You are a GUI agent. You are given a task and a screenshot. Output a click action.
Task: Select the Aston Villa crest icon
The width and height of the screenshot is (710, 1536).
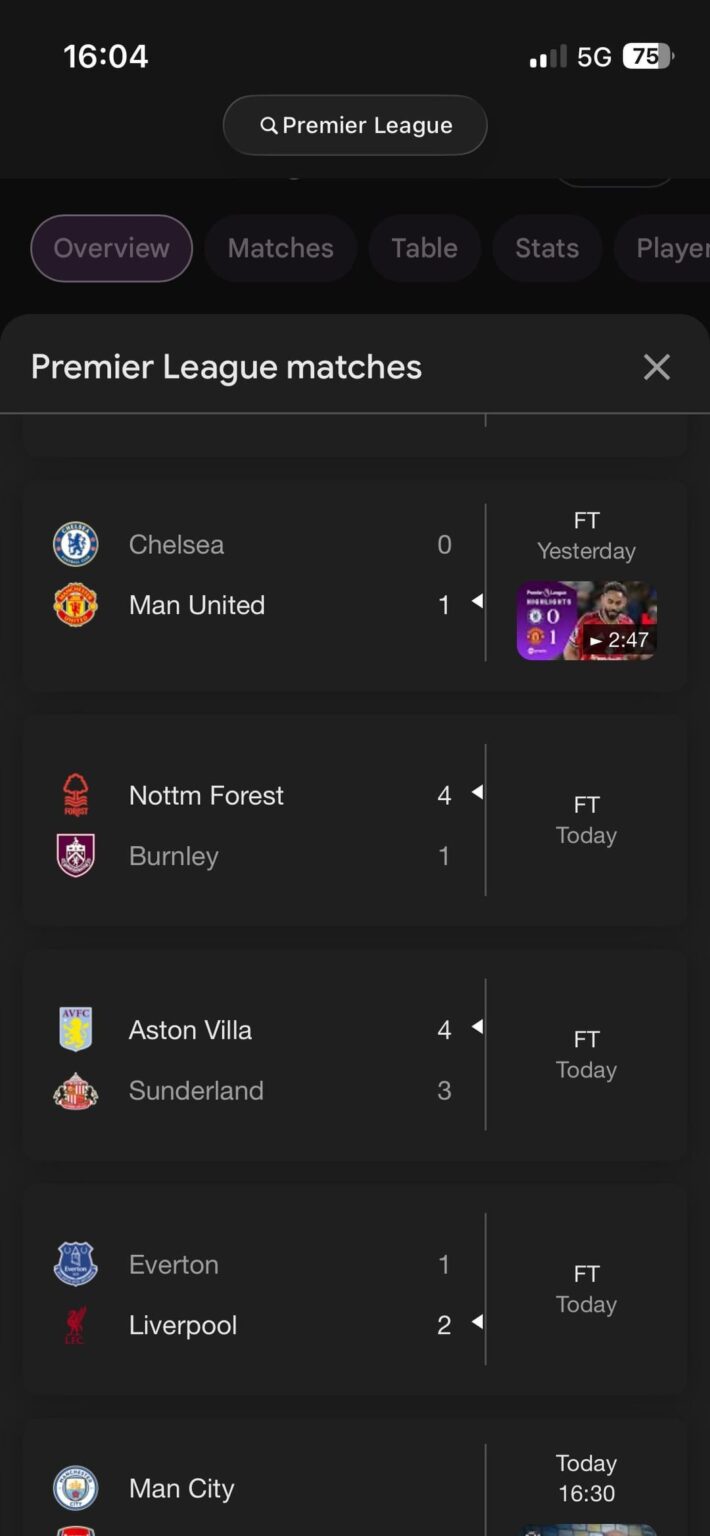coord(75,1030)
